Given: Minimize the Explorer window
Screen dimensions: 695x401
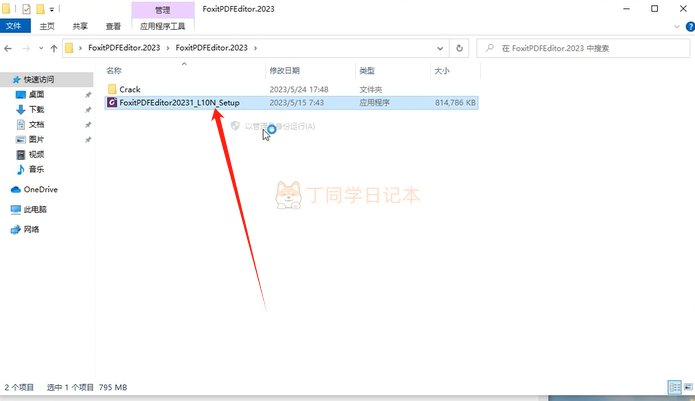Looking at the screenshot, I should (x=626, y=8).
